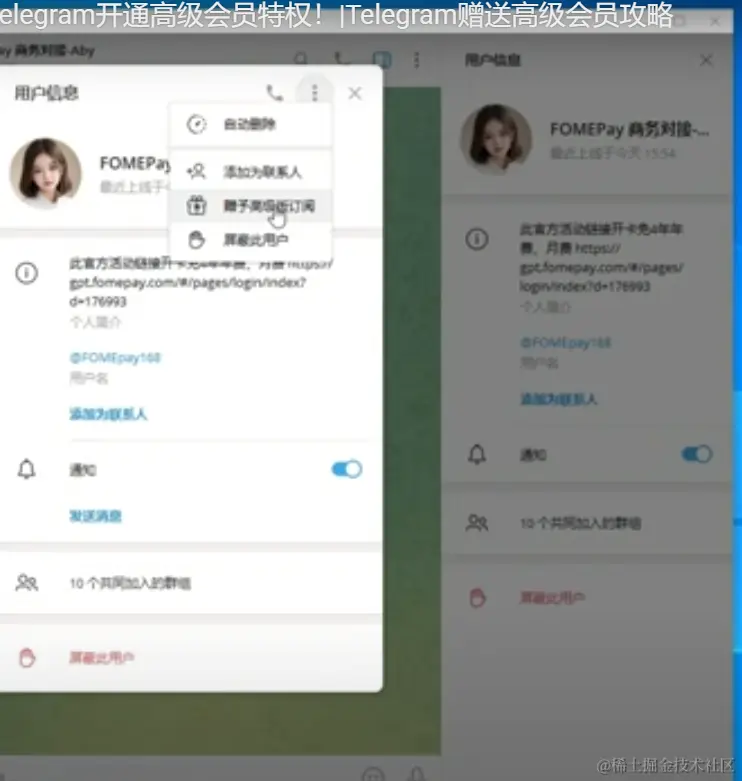Click the gift box icon in the menu
742x781 pixels.
pyautogui.click(x=196, y=206)
